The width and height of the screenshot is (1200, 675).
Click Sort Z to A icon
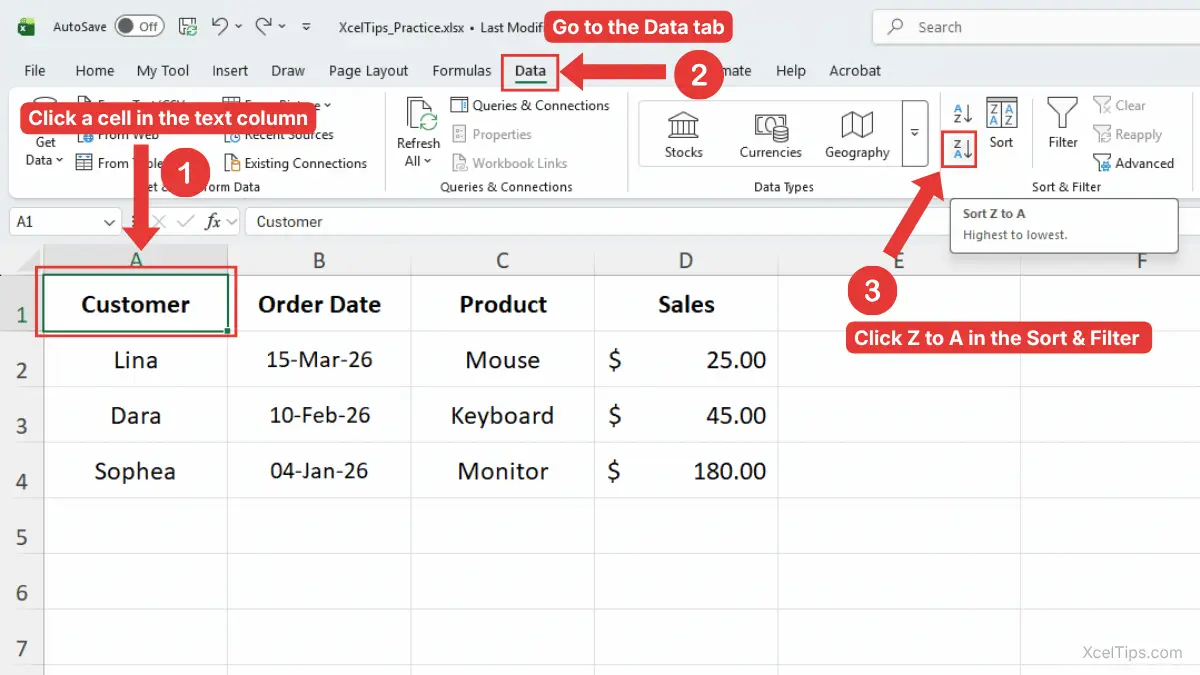click(962, 150)
